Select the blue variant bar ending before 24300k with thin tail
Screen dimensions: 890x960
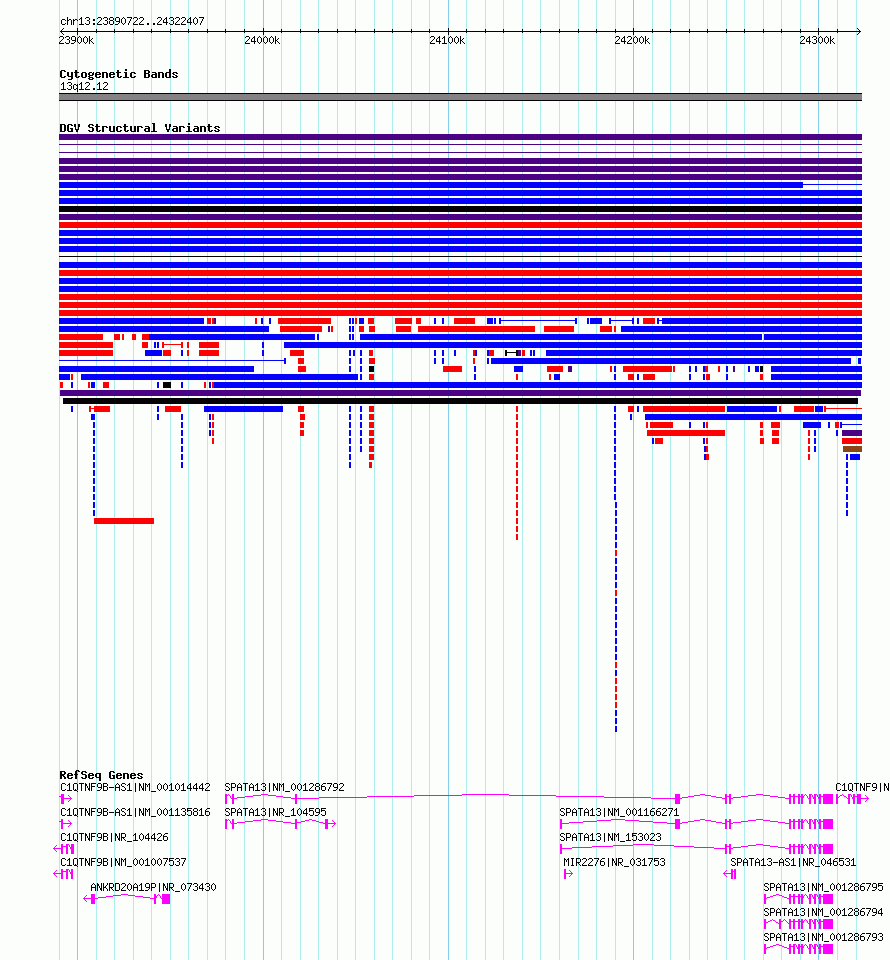(x=460, y=185)
